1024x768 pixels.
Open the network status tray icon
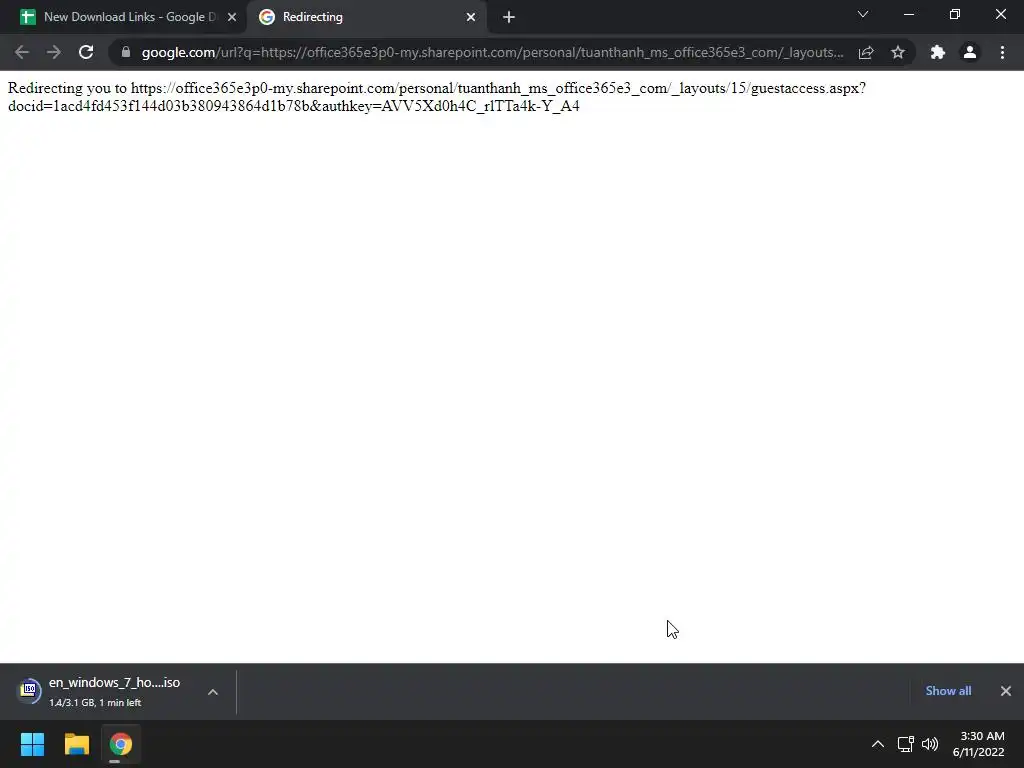905,744
